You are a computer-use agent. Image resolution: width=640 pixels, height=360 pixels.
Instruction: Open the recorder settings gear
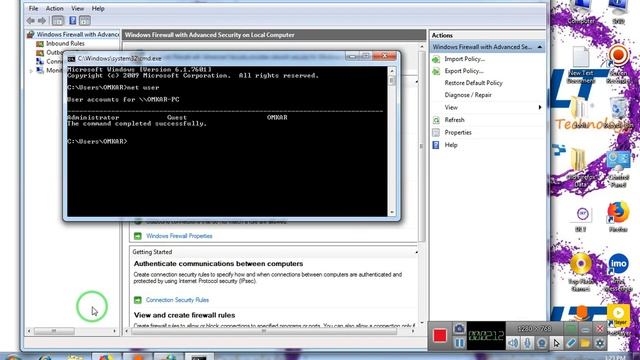[600, 343]
